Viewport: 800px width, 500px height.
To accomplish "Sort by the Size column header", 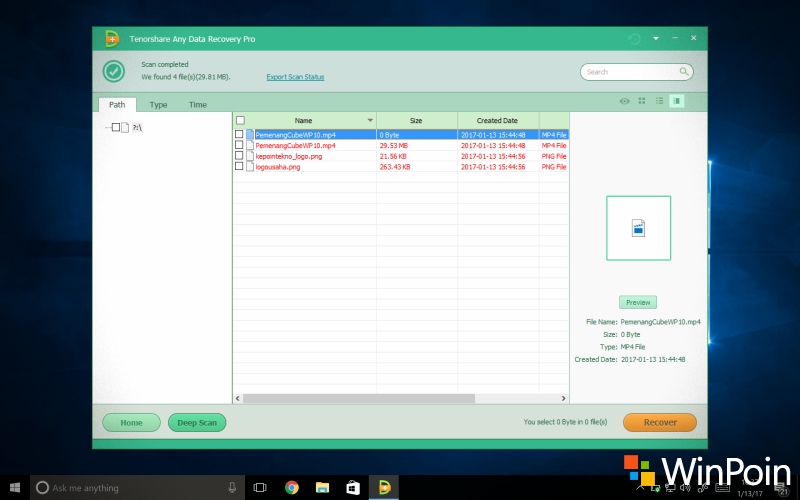I will coord(416,120).
